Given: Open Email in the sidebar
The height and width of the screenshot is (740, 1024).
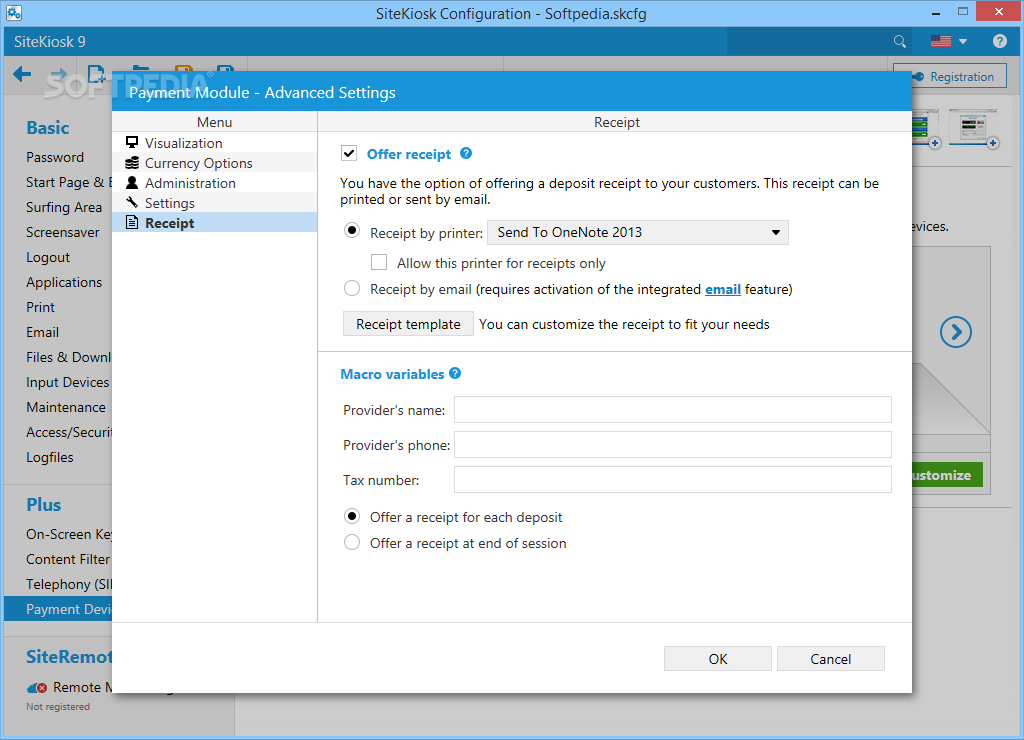Looking at the screenshot, I should tap(42, 332).
